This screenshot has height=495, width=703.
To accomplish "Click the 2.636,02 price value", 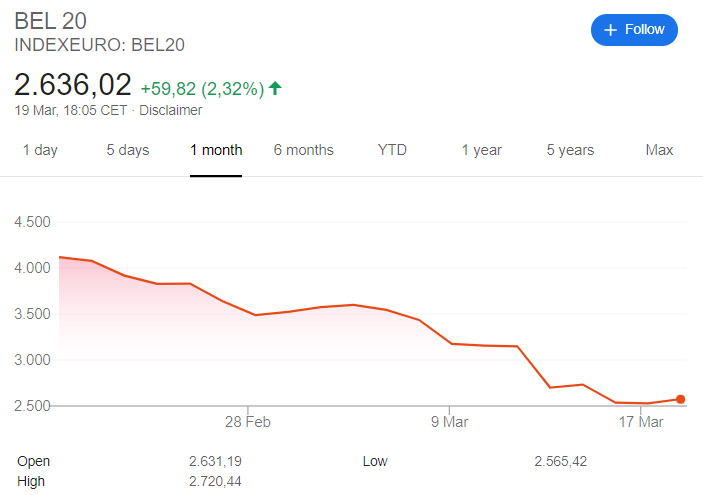I will pos(72,84).
